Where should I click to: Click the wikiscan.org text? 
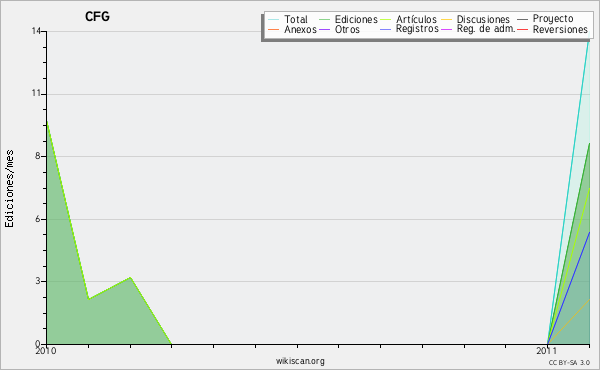tap(300, 361)
